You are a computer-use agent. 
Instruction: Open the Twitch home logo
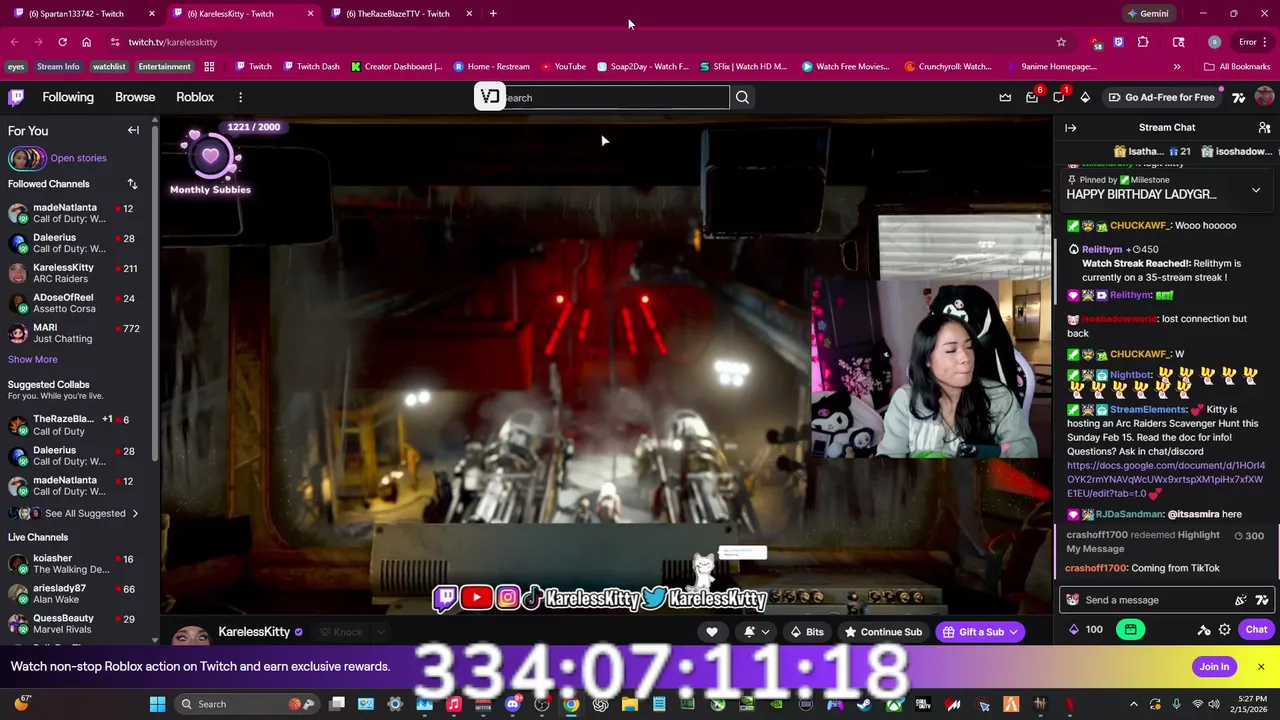(x=16, y=97)
